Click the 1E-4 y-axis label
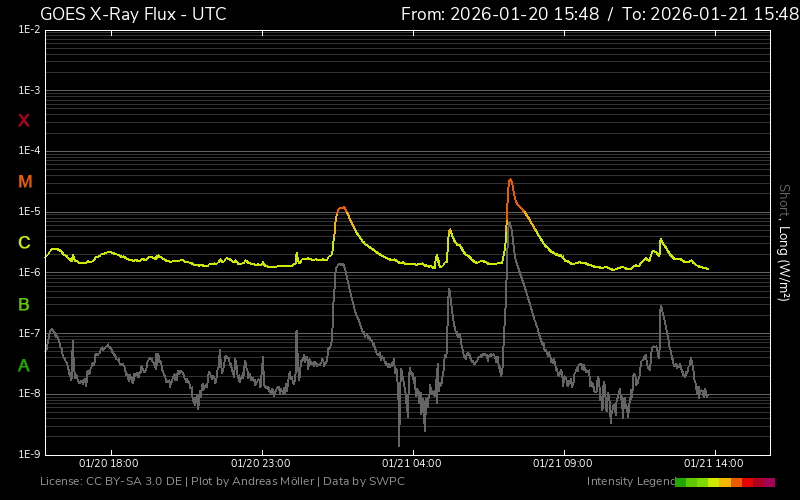800x500 pixels. [29, 151]
